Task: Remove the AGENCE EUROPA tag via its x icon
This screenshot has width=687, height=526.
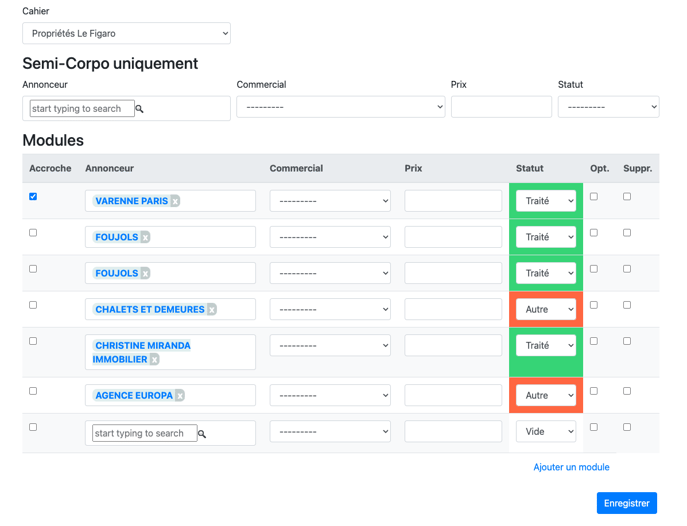Action: 180,396
